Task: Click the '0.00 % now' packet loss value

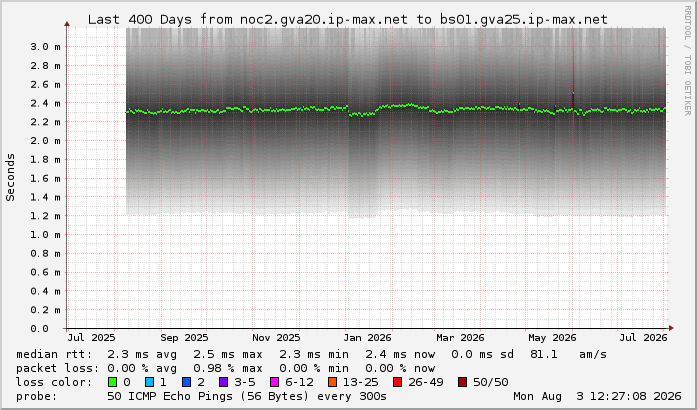Action: pyautogui.click(x=400, y=368)
